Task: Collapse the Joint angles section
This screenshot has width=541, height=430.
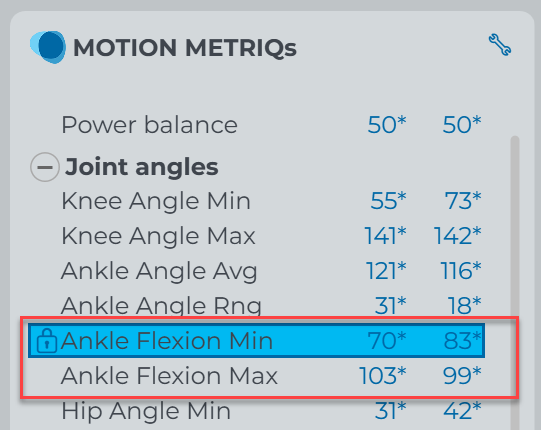Action: pos(45,167)
